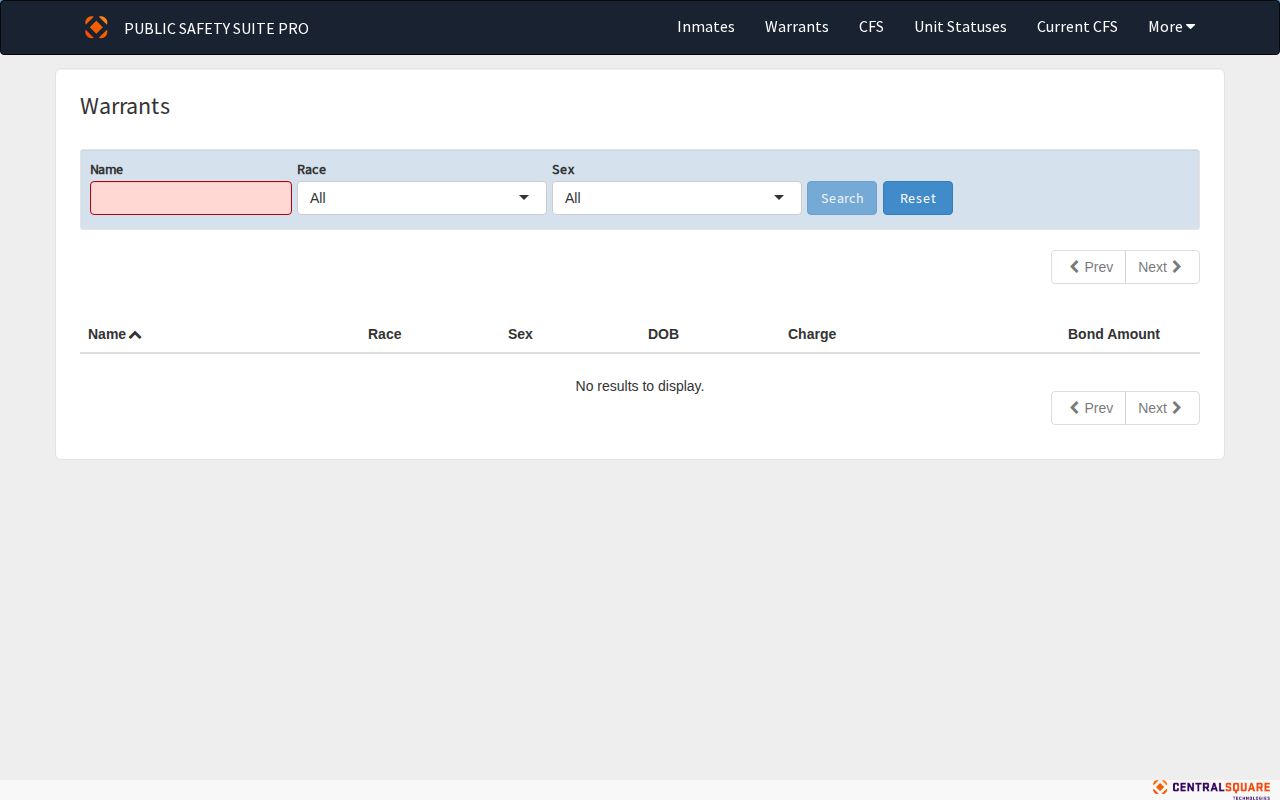Sort the table by DOB column
This screenshot has height=800, width=1280.
[x=663, y=334]
